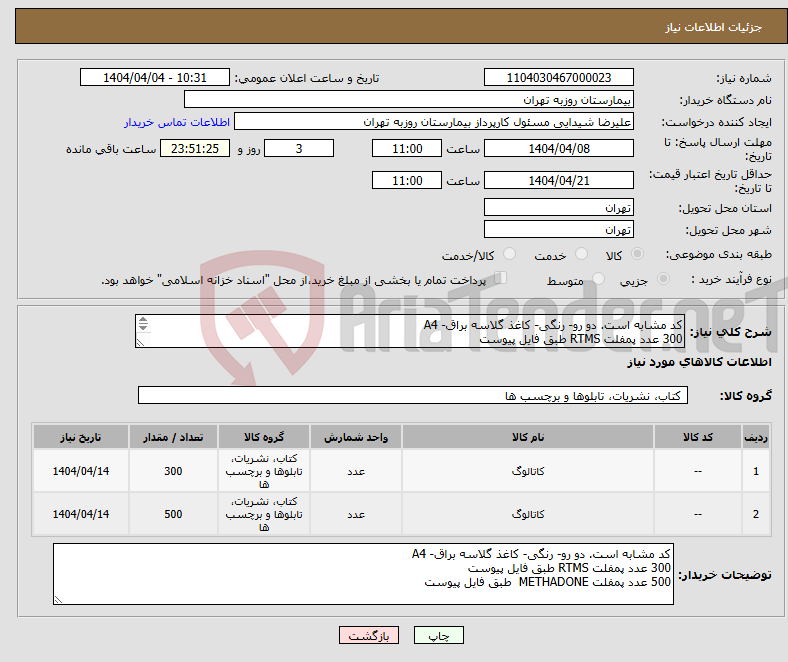Viewport: 788px width, 662px height.
Task: Select the جزیی purchase type radio
Action: coord(663,278)
